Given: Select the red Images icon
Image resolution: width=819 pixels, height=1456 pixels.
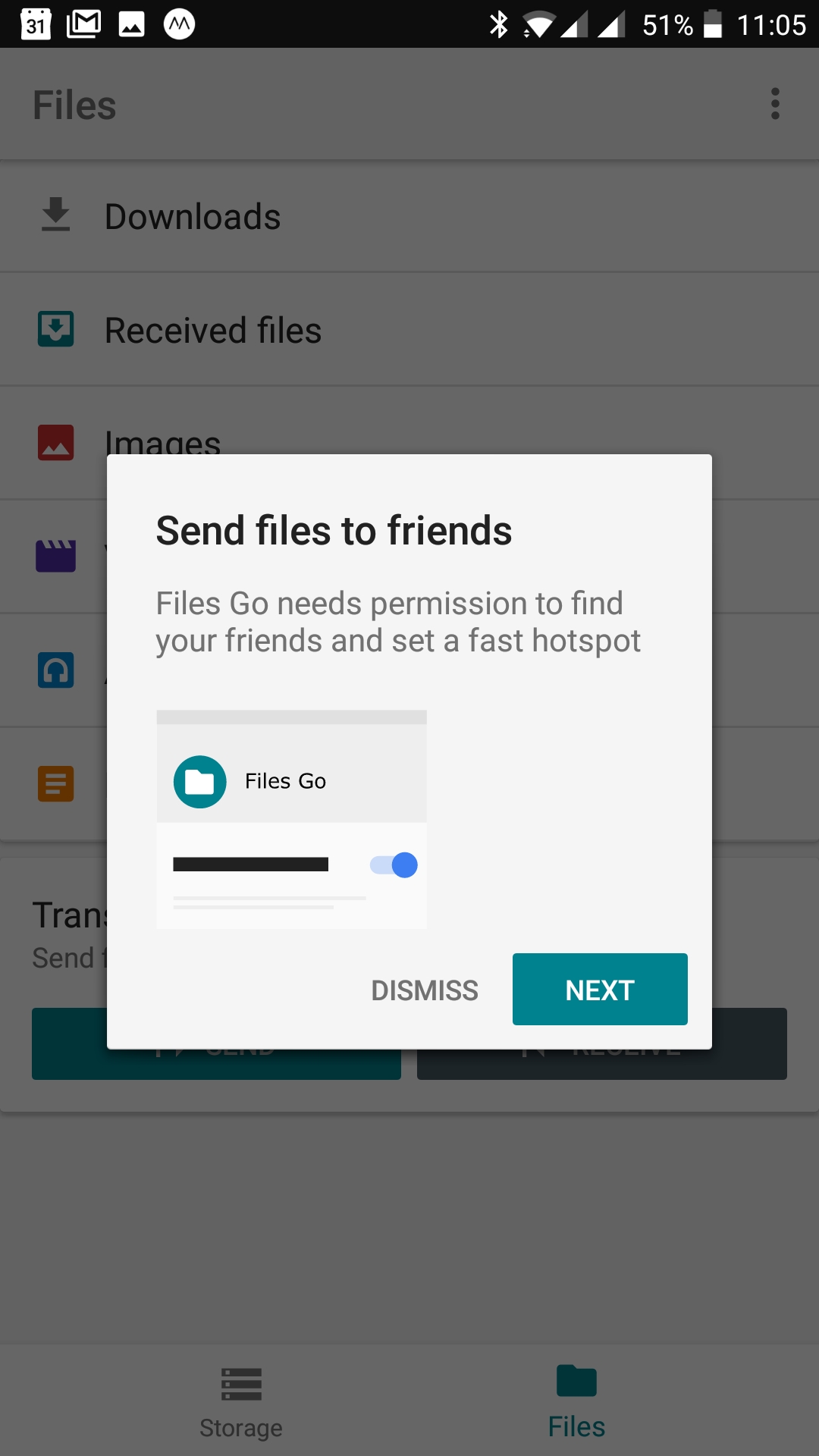Looking at the screenshot, I should [56, 443].
